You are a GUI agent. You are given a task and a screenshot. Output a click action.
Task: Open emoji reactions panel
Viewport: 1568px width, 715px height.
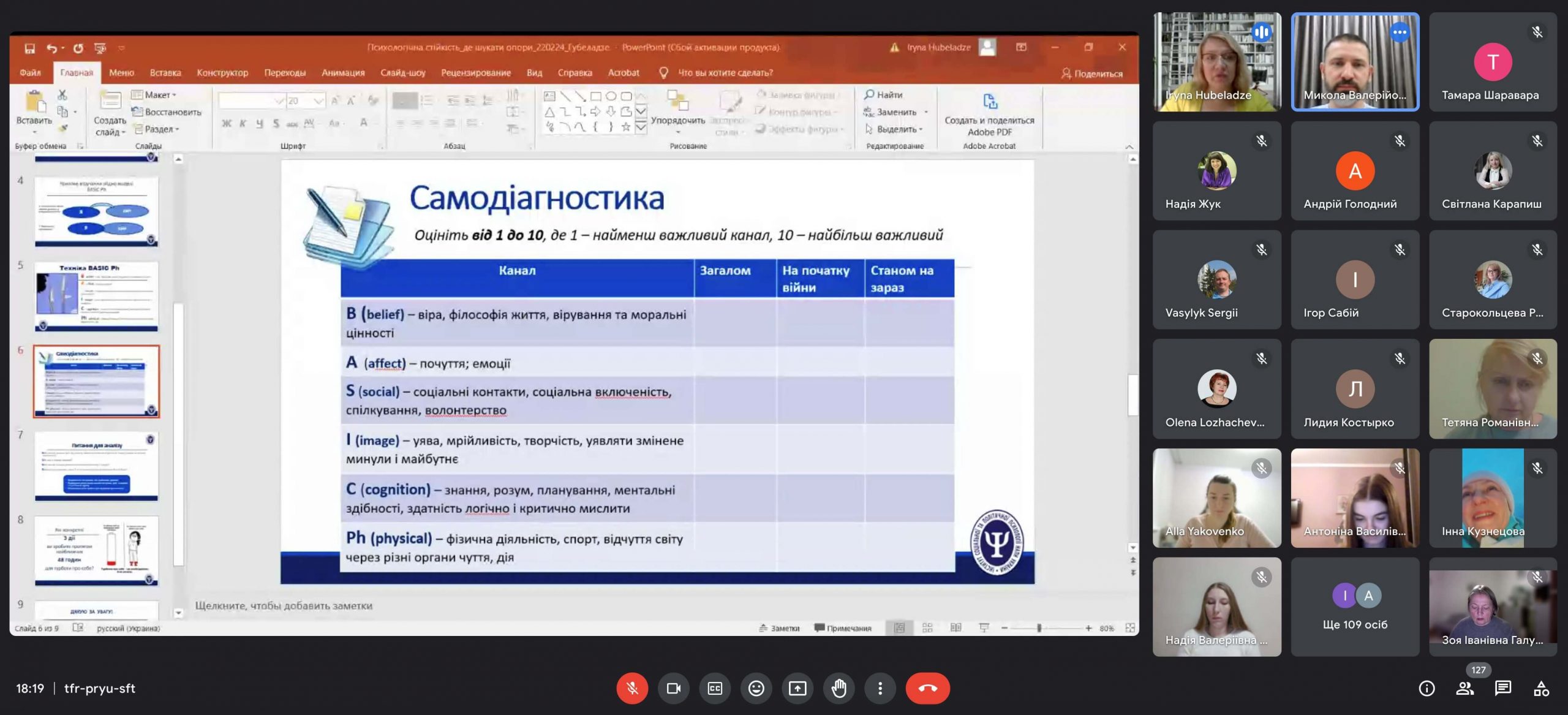coord(756,688)
